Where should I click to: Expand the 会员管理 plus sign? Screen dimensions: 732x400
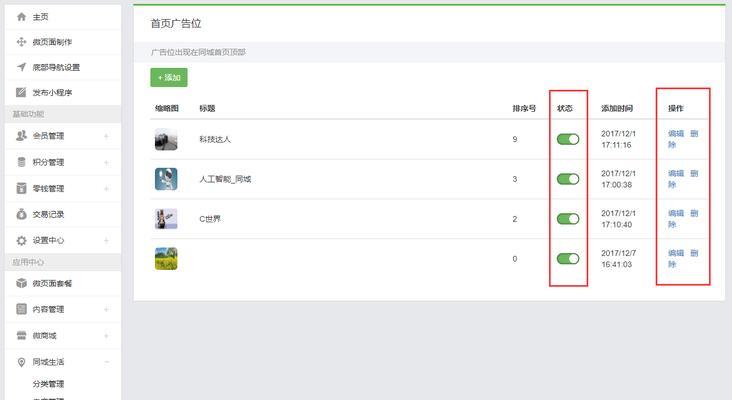[x=106, y=136]
